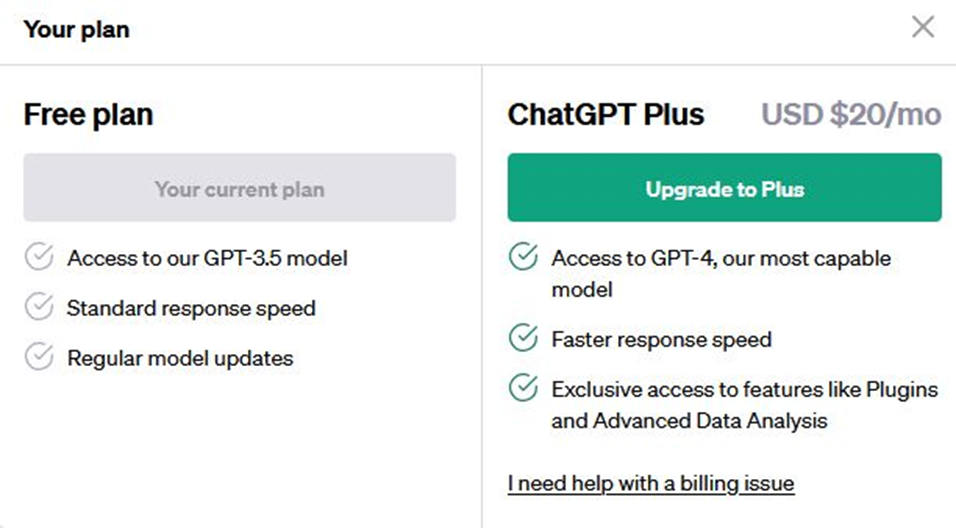
Task: Select the Regular model updates text
Action: pyautogui.click(x=180, y=358)
